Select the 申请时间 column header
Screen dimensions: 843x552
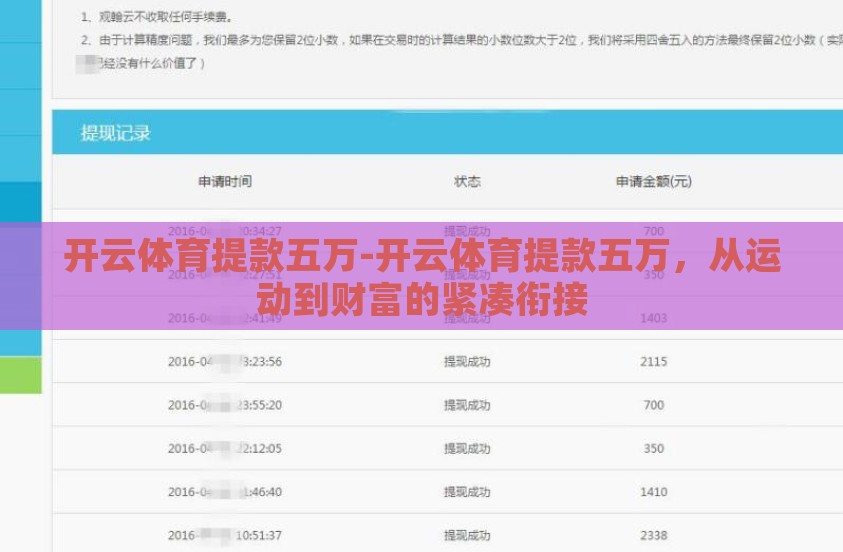coord(225,182)
